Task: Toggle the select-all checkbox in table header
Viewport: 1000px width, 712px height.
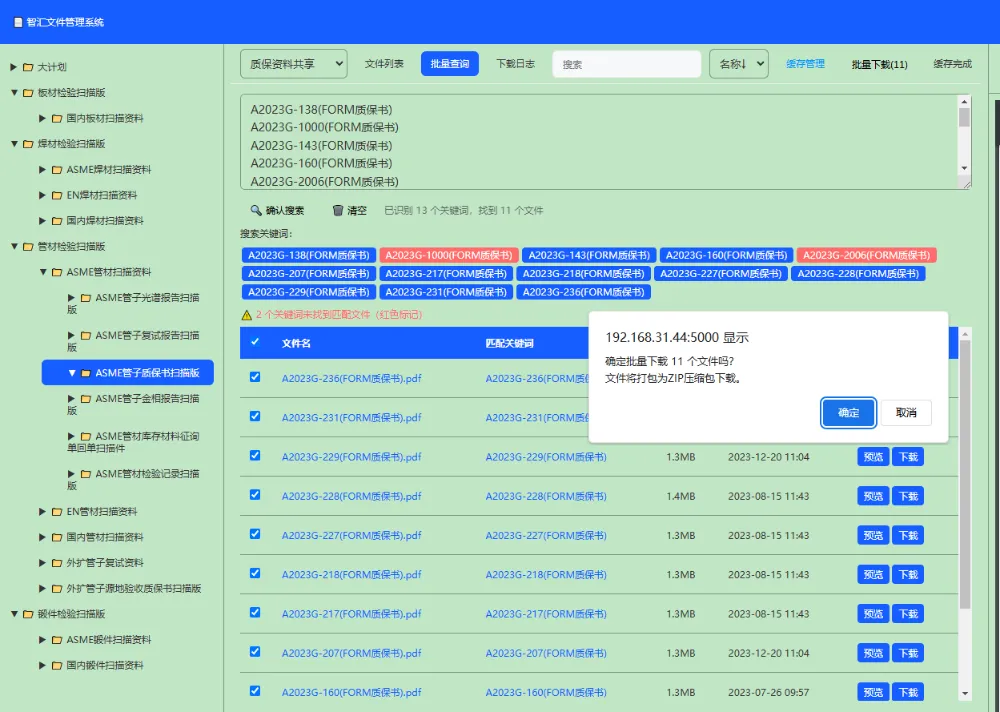Action: coord(255,342)
